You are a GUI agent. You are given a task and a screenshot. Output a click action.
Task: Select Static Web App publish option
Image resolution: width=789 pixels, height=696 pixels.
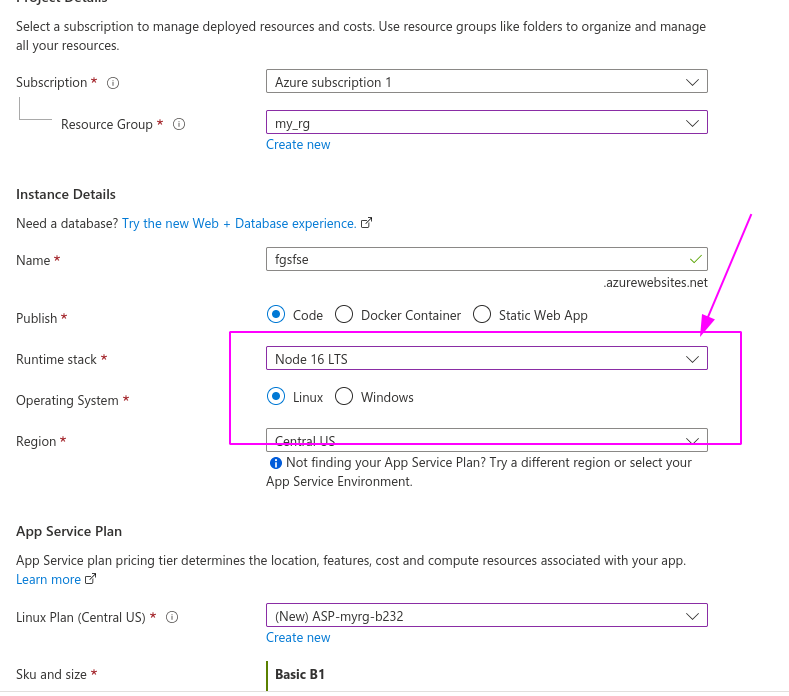click(482, 314)
